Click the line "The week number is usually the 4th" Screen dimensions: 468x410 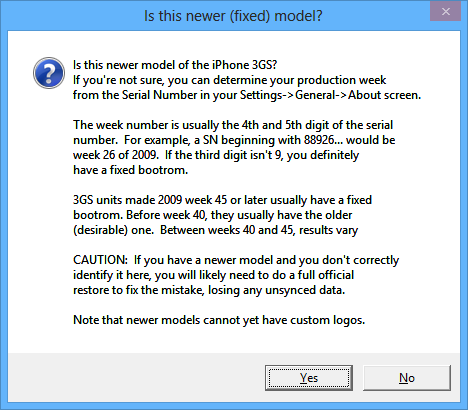(233, 125)
